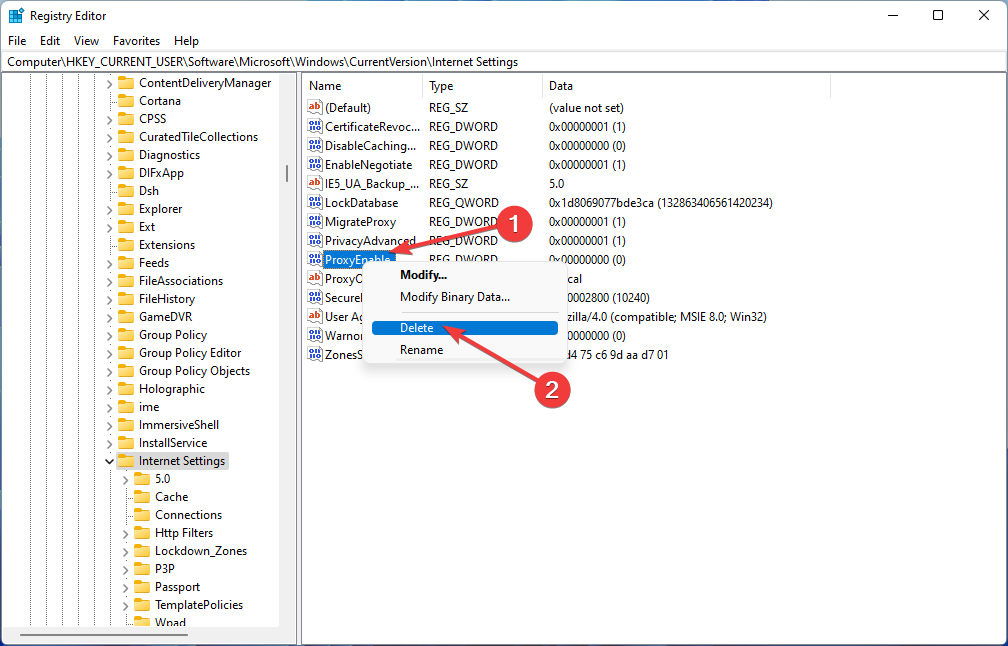The image size is (1008, 646).
Task: Select the MigrateProxy value icon
Action: [x=315, y=222]
